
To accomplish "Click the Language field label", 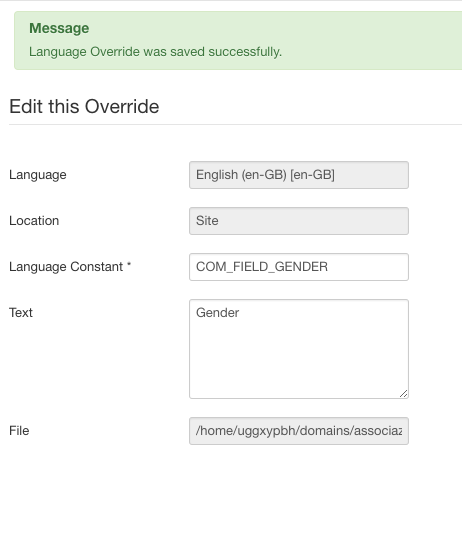I will pos(38,175).
